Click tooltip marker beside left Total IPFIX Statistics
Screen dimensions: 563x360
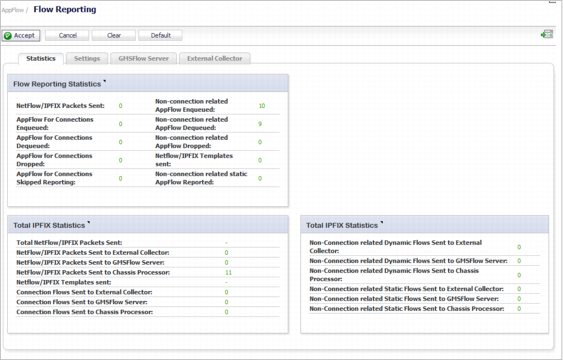(x=88, y=222)
